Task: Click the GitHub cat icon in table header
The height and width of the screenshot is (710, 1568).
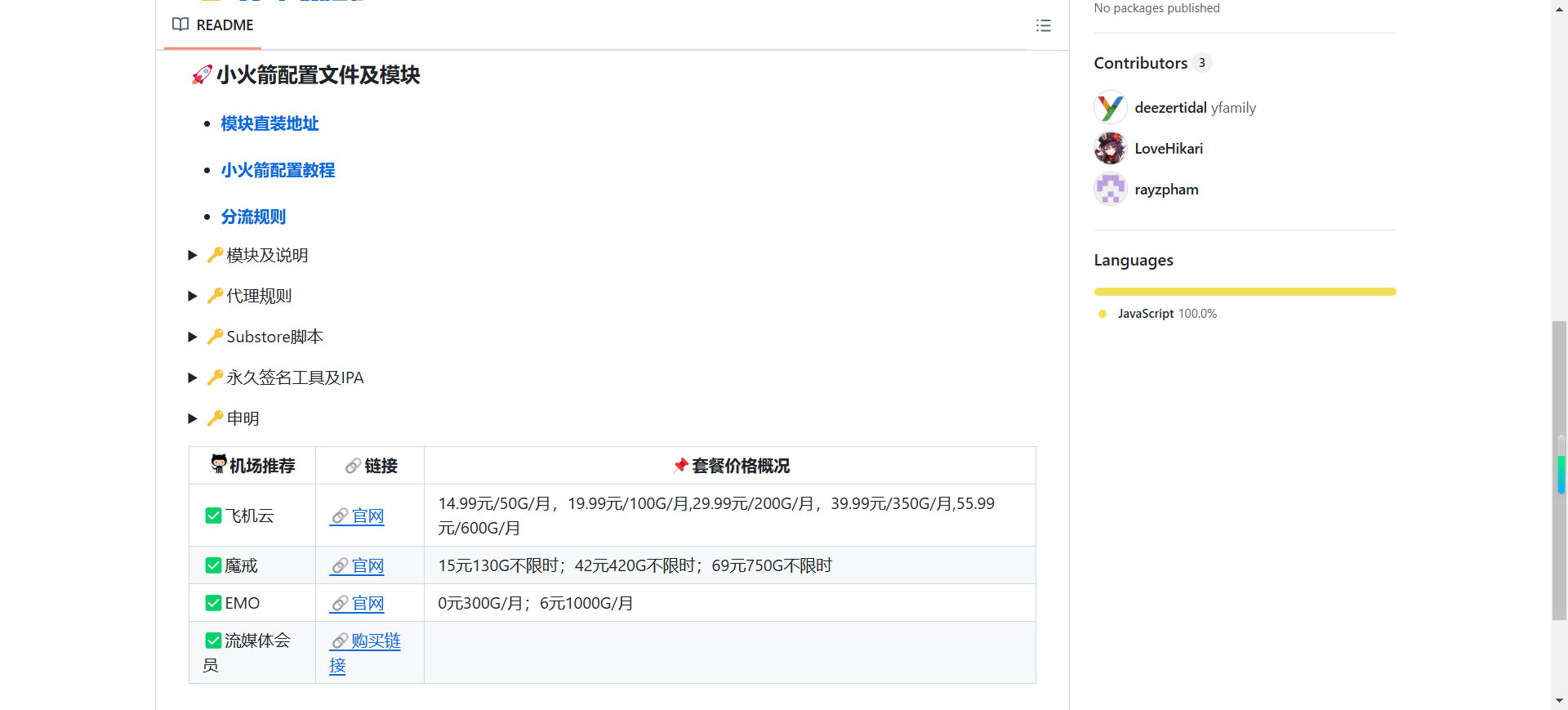Action: 218,464
